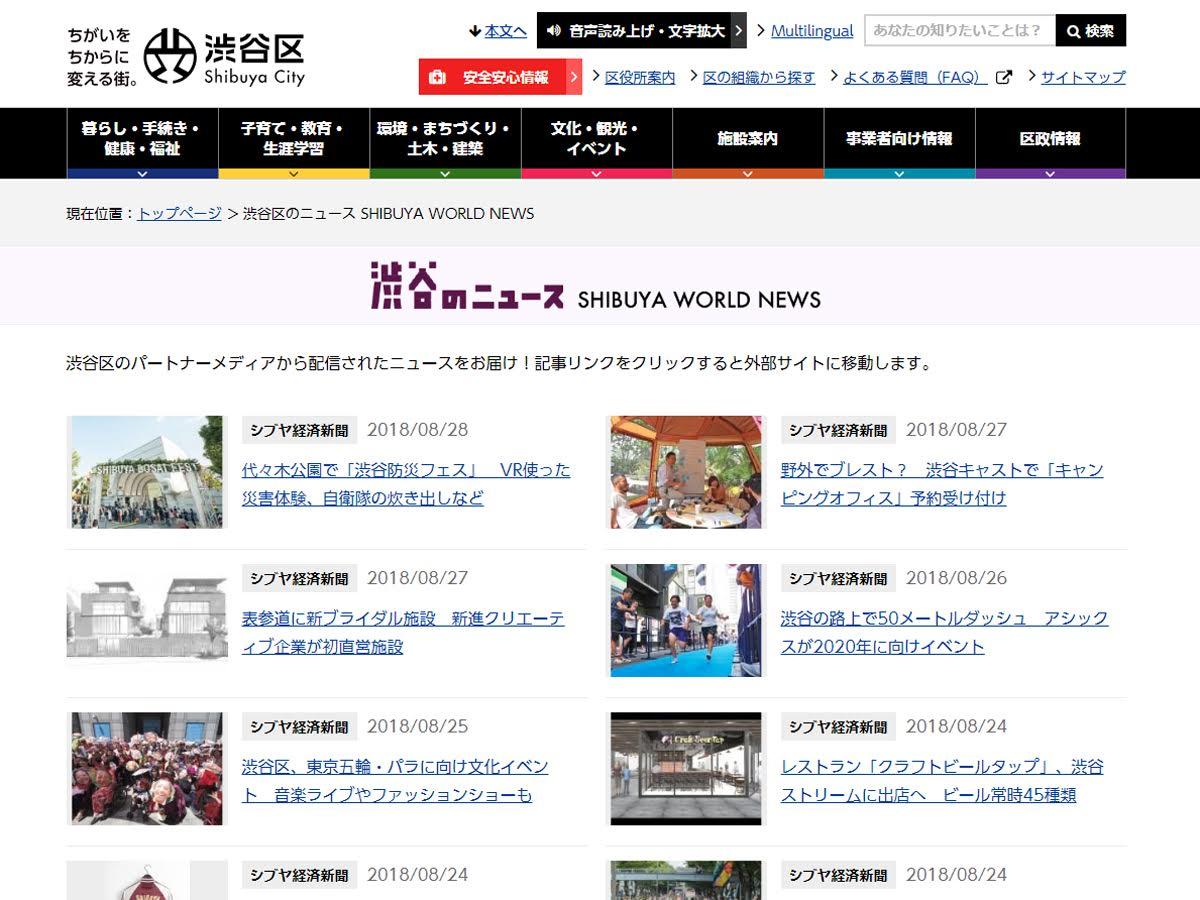Screen dimensions: 1200x900
Task: Go to 区役所案内 link
Action: [640, 77]
